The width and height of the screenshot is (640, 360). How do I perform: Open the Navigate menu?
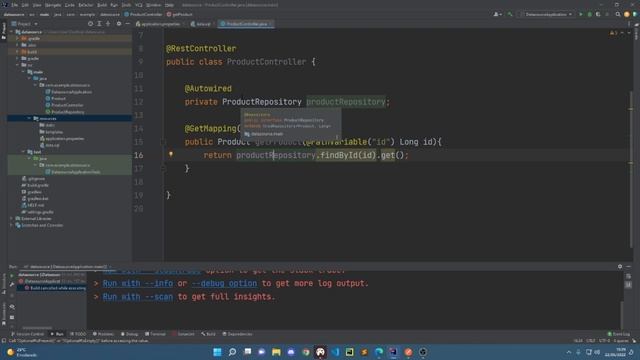pyautogui.click(x=53, y=5)
